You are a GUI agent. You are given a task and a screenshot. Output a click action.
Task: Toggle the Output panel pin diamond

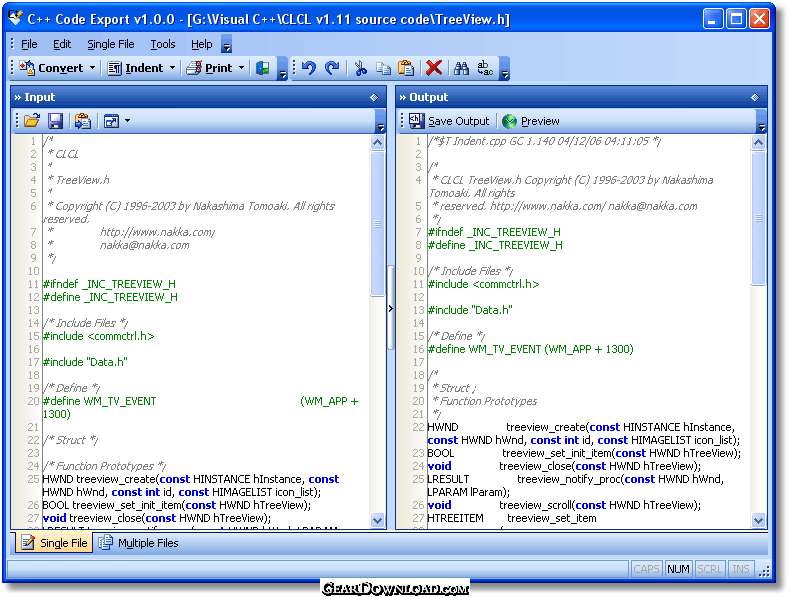755,97
